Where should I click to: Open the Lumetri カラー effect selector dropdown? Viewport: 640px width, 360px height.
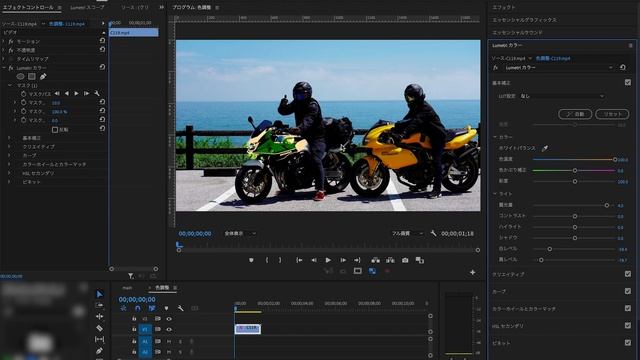tap(559, 67)
